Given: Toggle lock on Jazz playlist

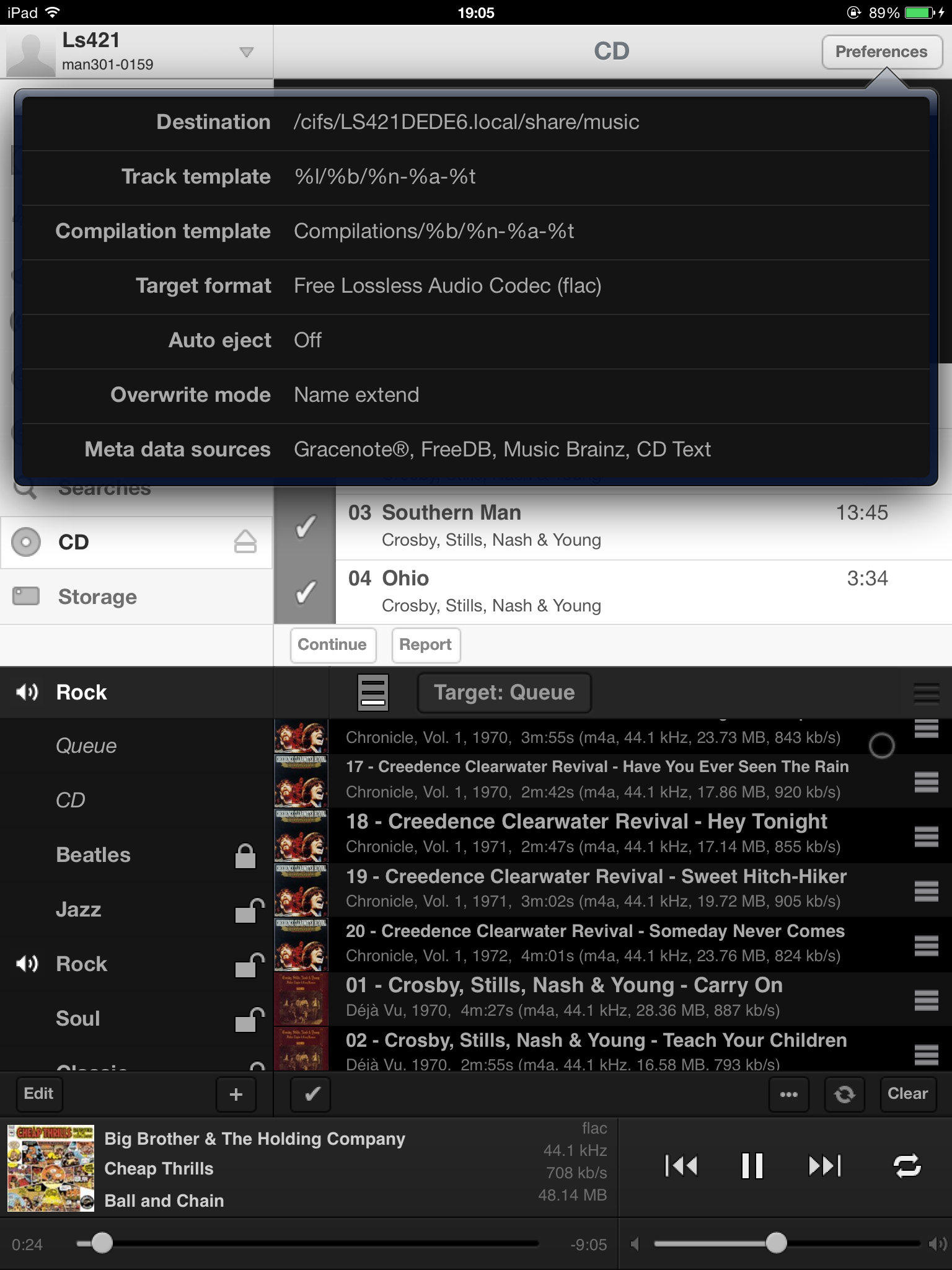Looking at the screenshot, I should coord(249,910).
